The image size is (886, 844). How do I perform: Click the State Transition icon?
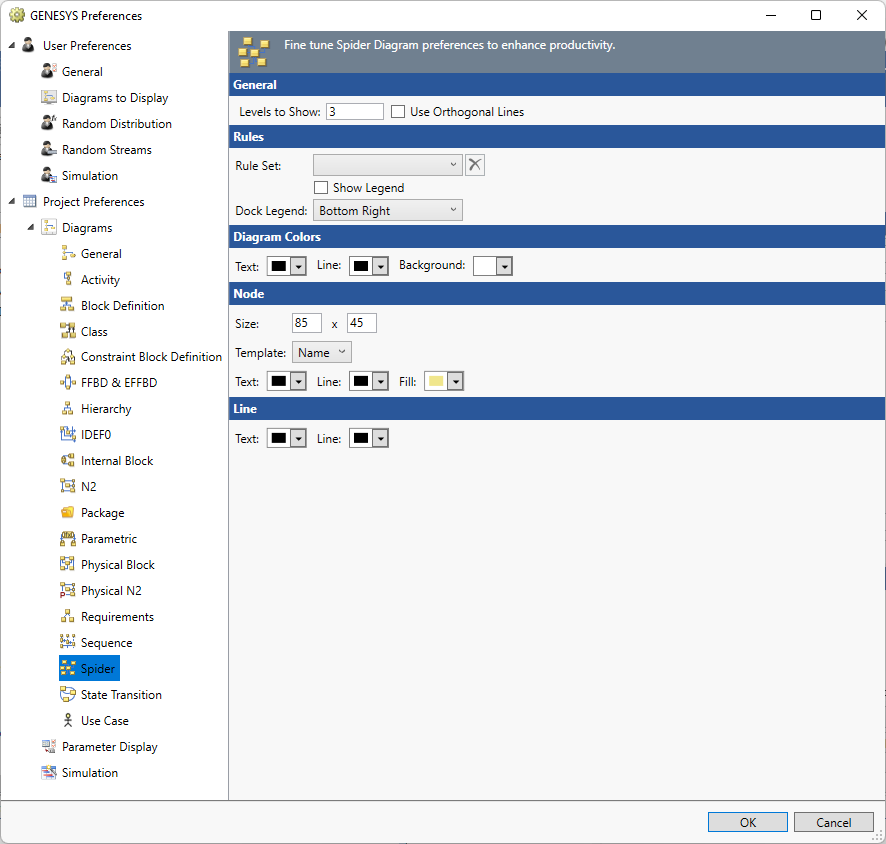68,695
